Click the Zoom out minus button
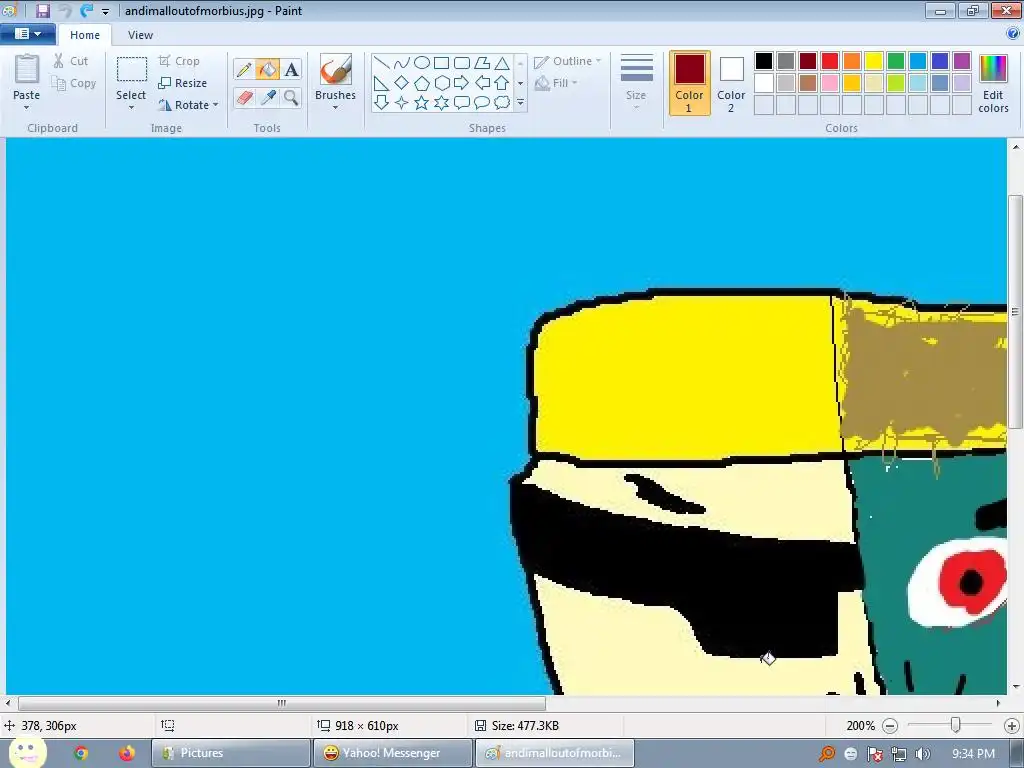The image size is (1024, 768). [x=890, y=726]
